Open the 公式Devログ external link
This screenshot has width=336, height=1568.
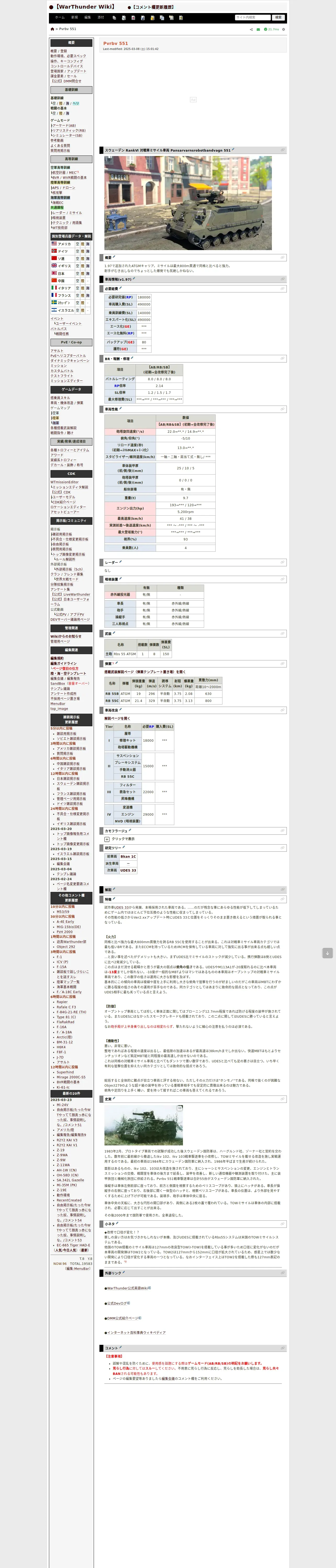coord(117,1303)
